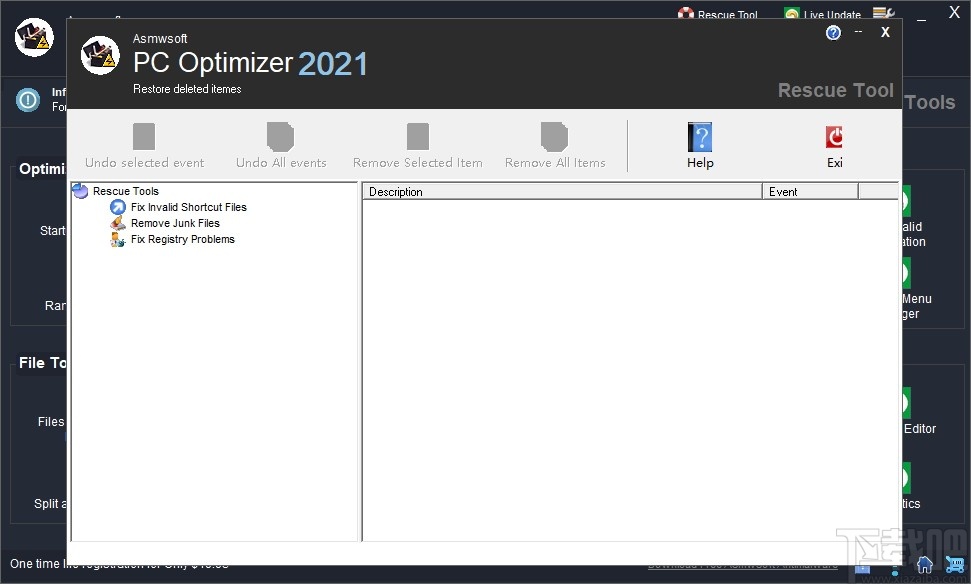This screenshot has width=971, height=584.
Task: Click the Remove All Items toolbar icon
Action: pos(555,137)
